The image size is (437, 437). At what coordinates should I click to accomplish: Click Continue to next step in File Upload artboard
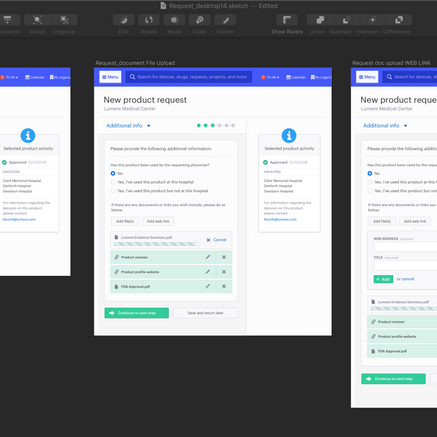click(x=137, y=313)
